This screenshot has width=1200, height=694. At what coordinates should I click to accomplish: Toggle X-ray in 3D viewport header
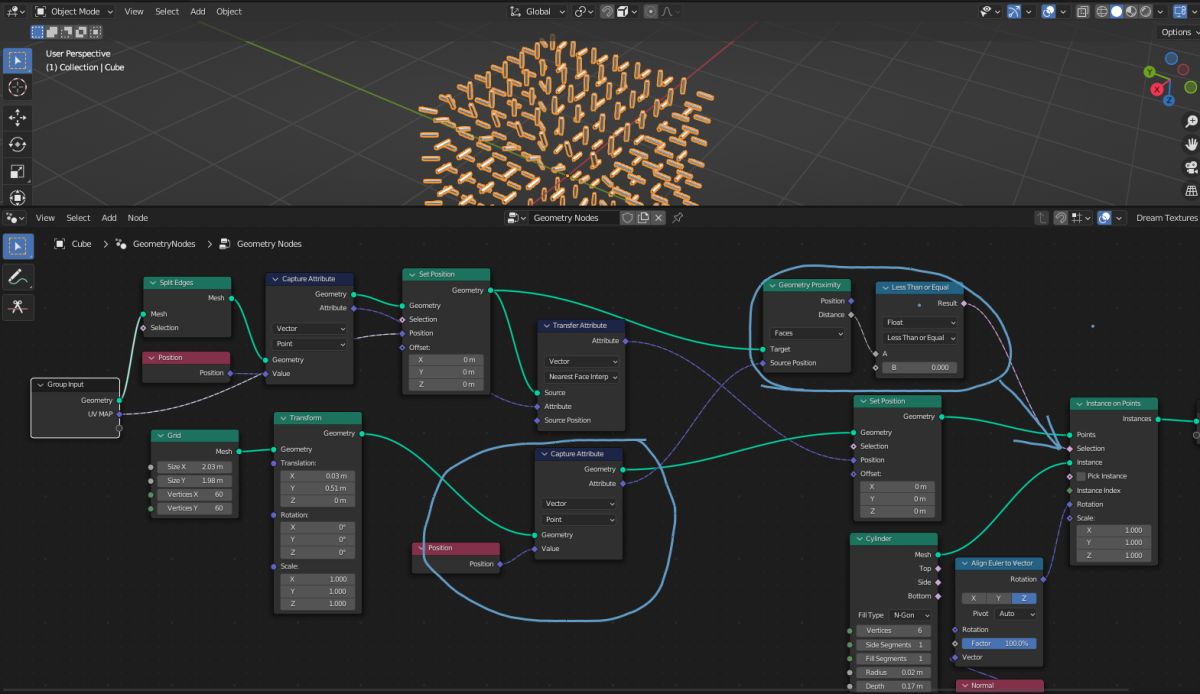click(1082, 11)
